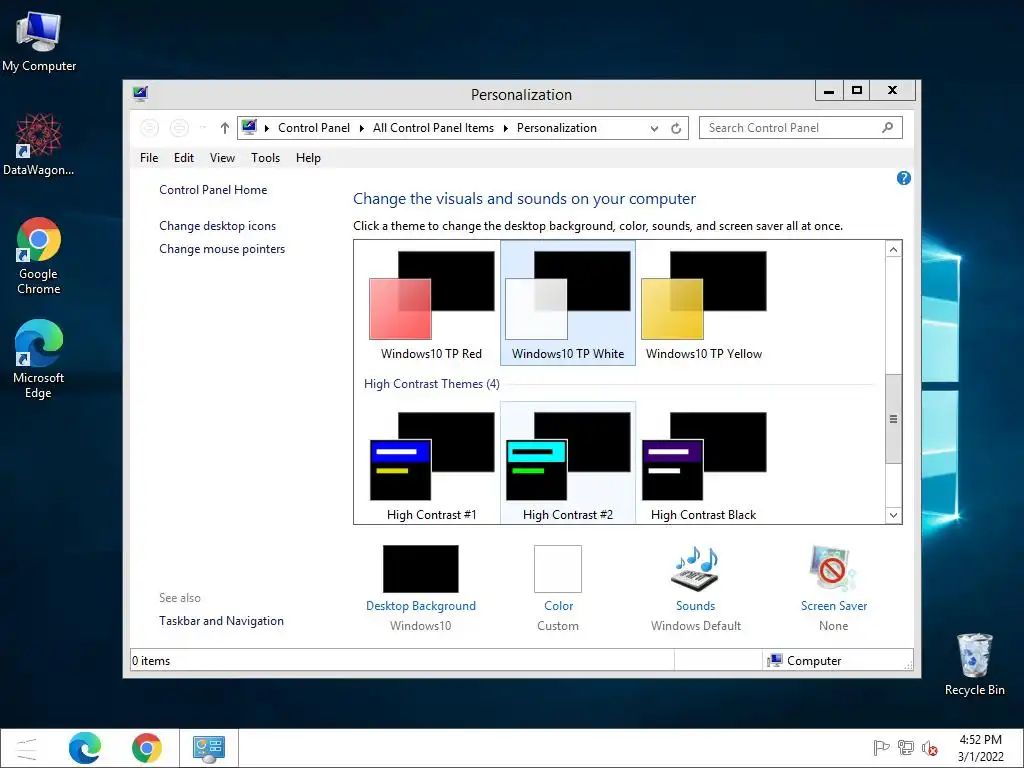This screenshot has width=1024, height=768.
Task: Open Action Center flag in system tray
Action: point(881,748)
